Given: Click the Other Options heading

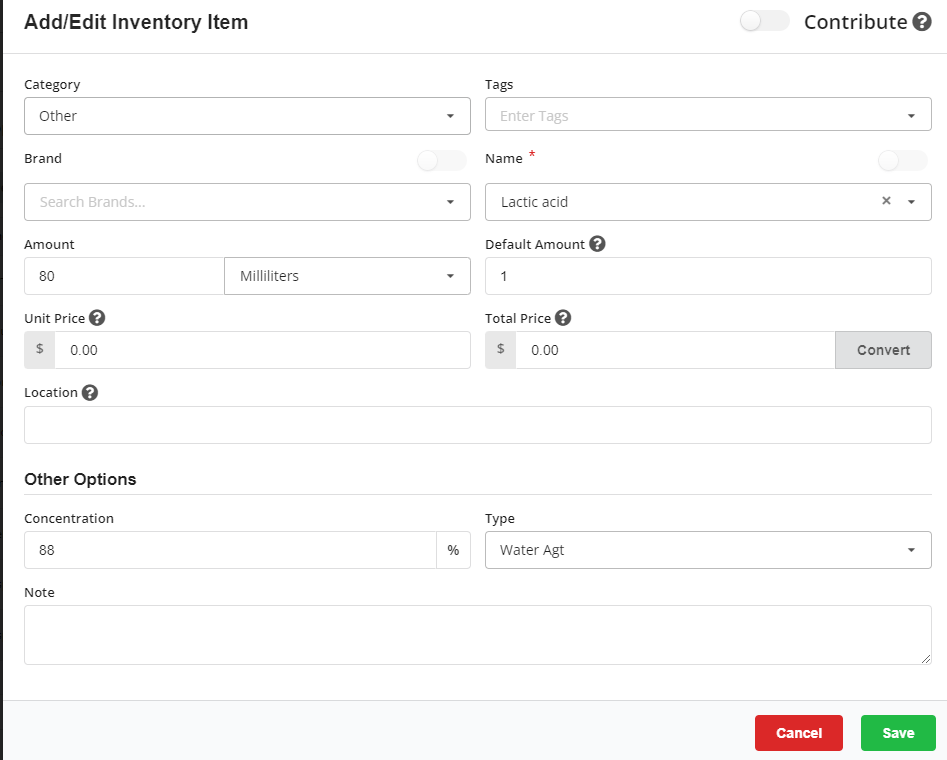Looking at the screenshot, I should (x=80, y=479).
